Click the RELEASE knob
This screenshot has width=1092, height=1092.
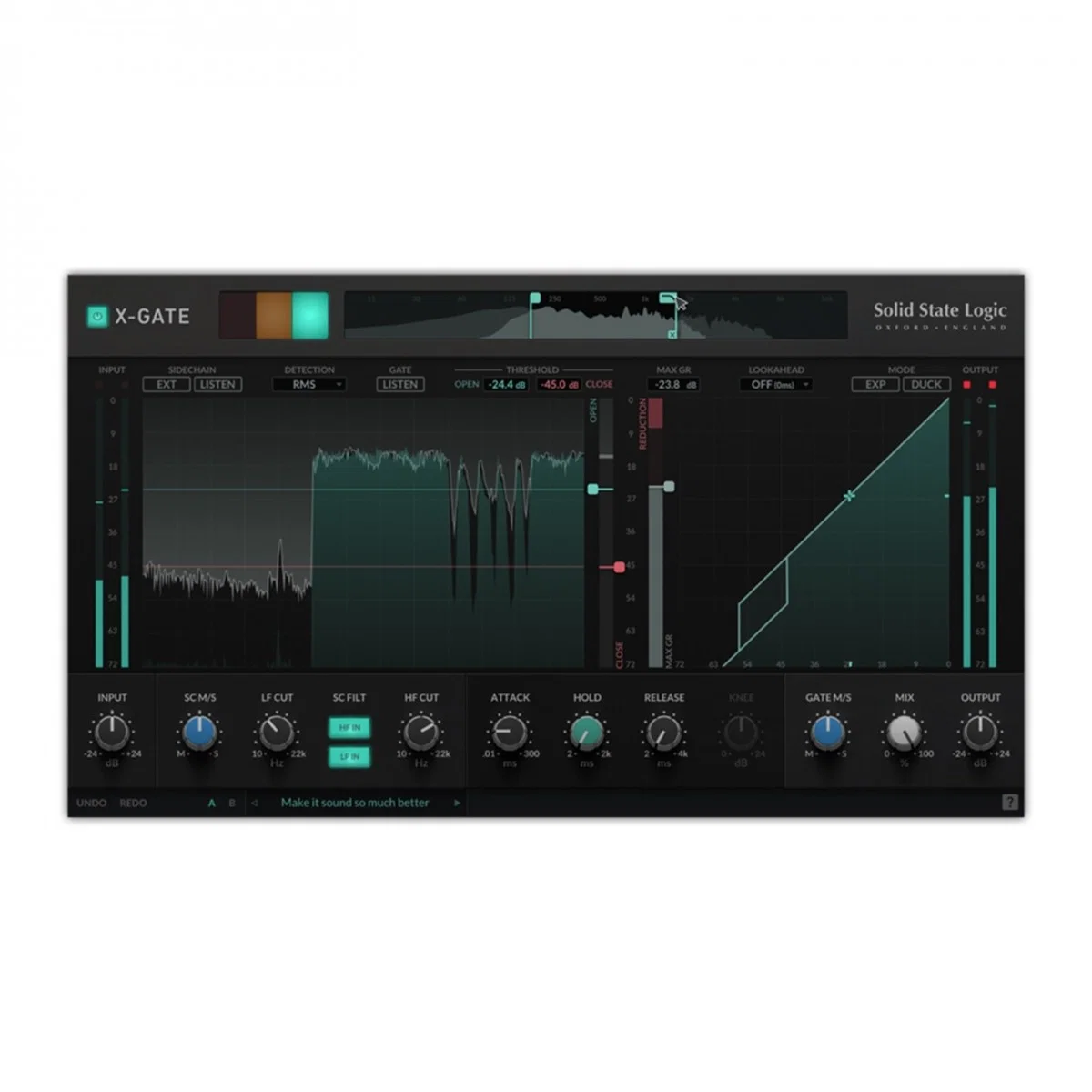point(664,733)
